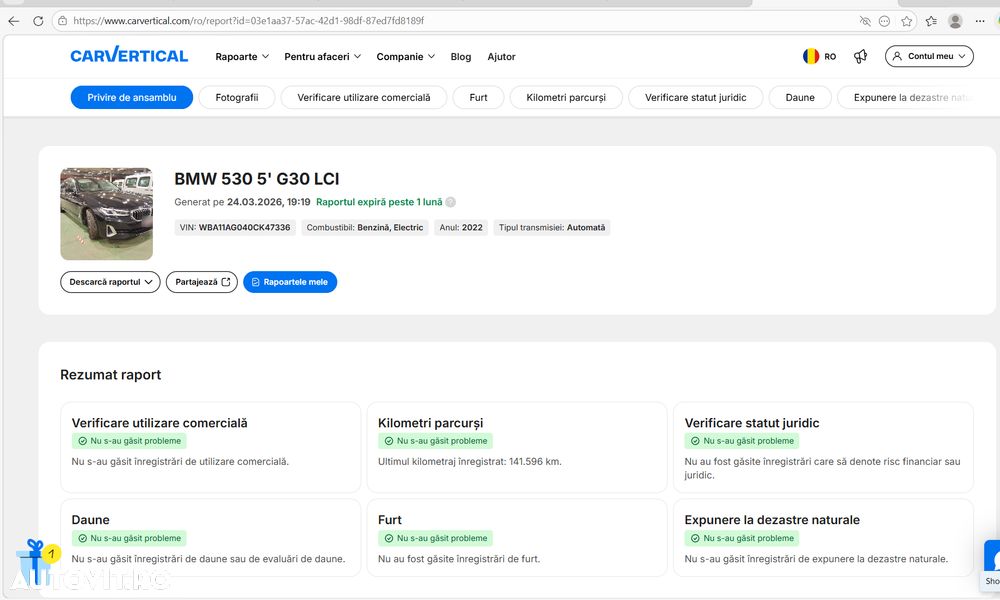
Task: Click the carVertical logo
Action: point(129,56)
